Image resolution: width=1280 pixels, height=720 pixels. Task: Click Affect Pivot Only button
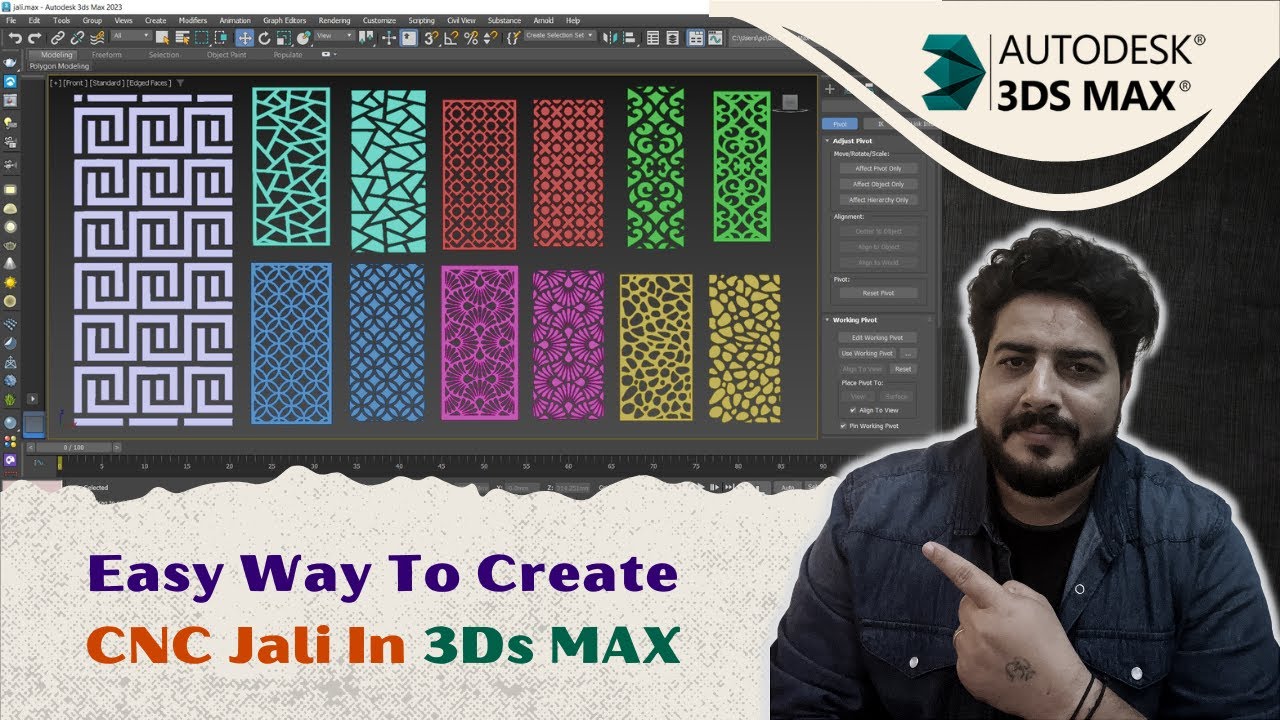tap(877, 168)
